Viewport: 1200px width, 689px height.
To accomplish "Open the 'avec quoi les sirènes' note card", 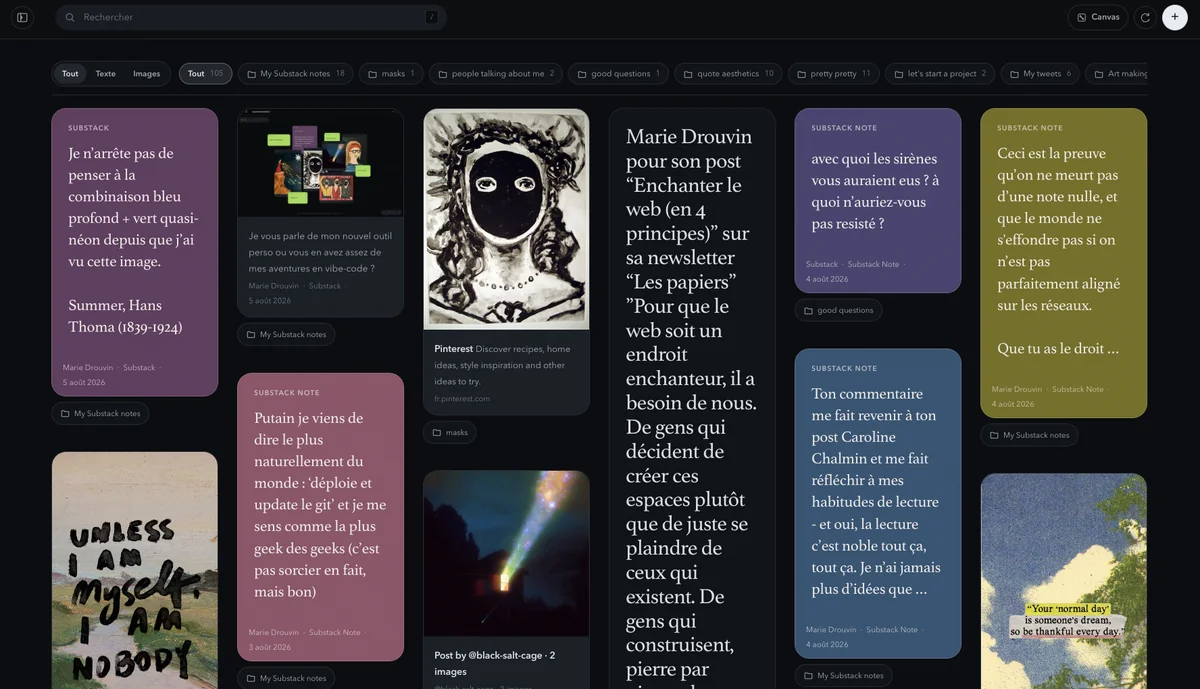I will click(x=878, y=200).
